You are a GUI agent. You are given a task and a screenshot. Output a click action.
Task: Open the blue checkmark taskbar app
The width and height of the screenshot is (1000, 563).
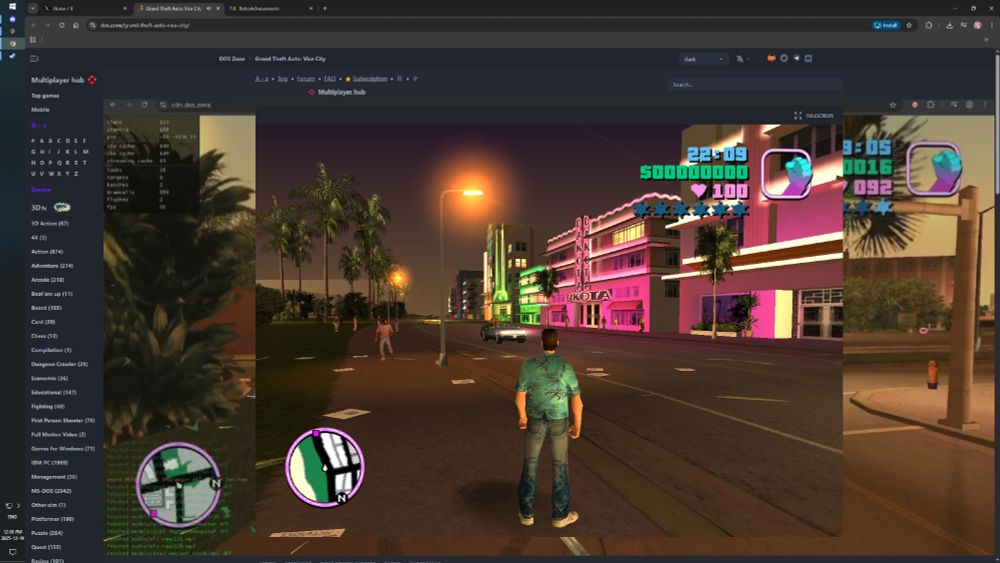click(x=12, y=55)
